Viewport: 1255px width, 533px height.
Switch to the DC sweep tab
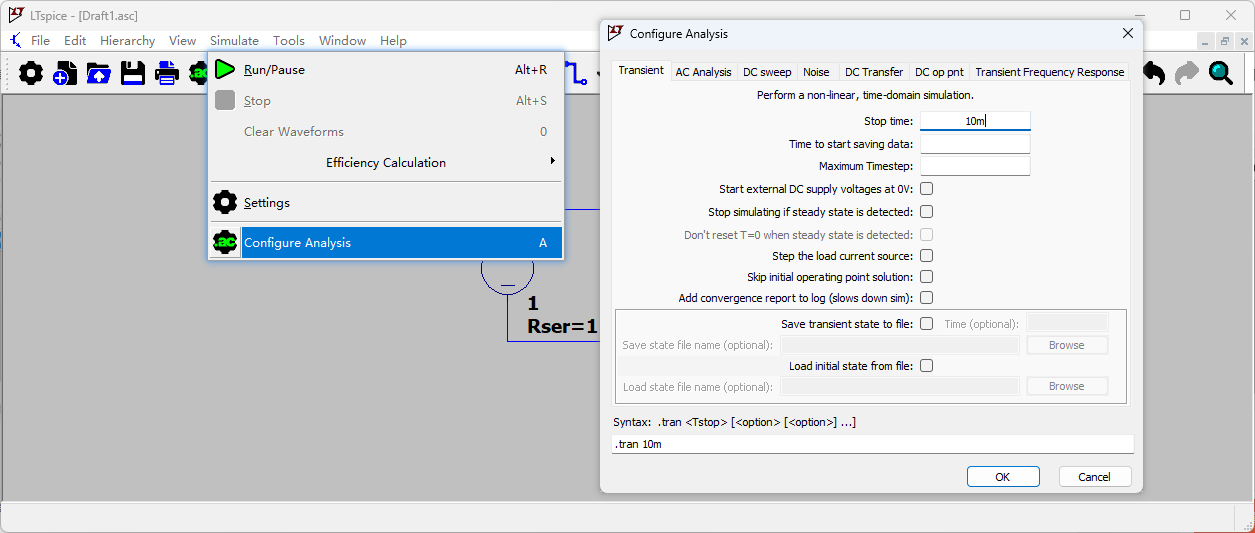click(767, 72)
